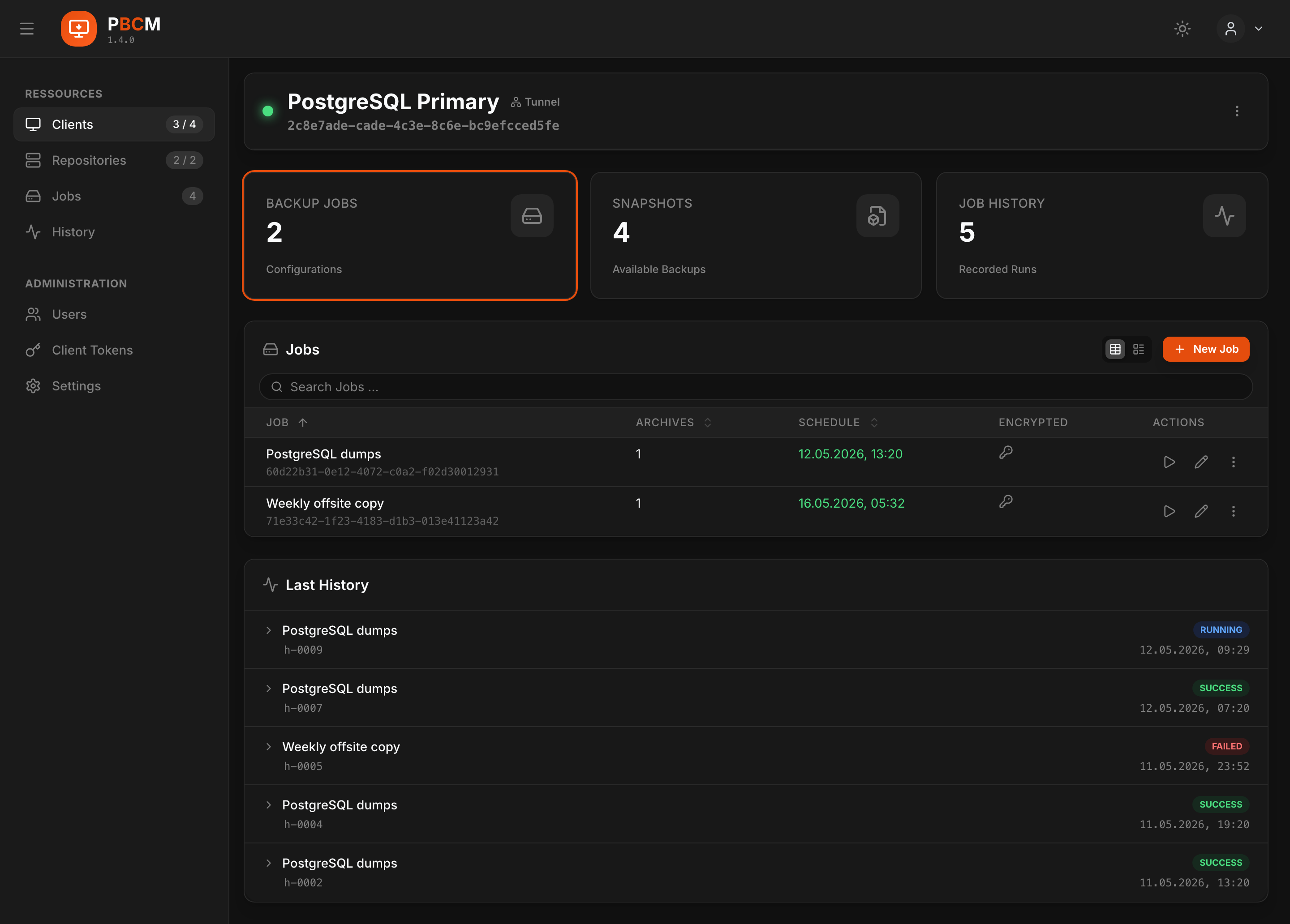Image resolution: width=1290 pixels, height=924 pixels.
Task: Click the Repositories server icon
Action: pos(33,160)
